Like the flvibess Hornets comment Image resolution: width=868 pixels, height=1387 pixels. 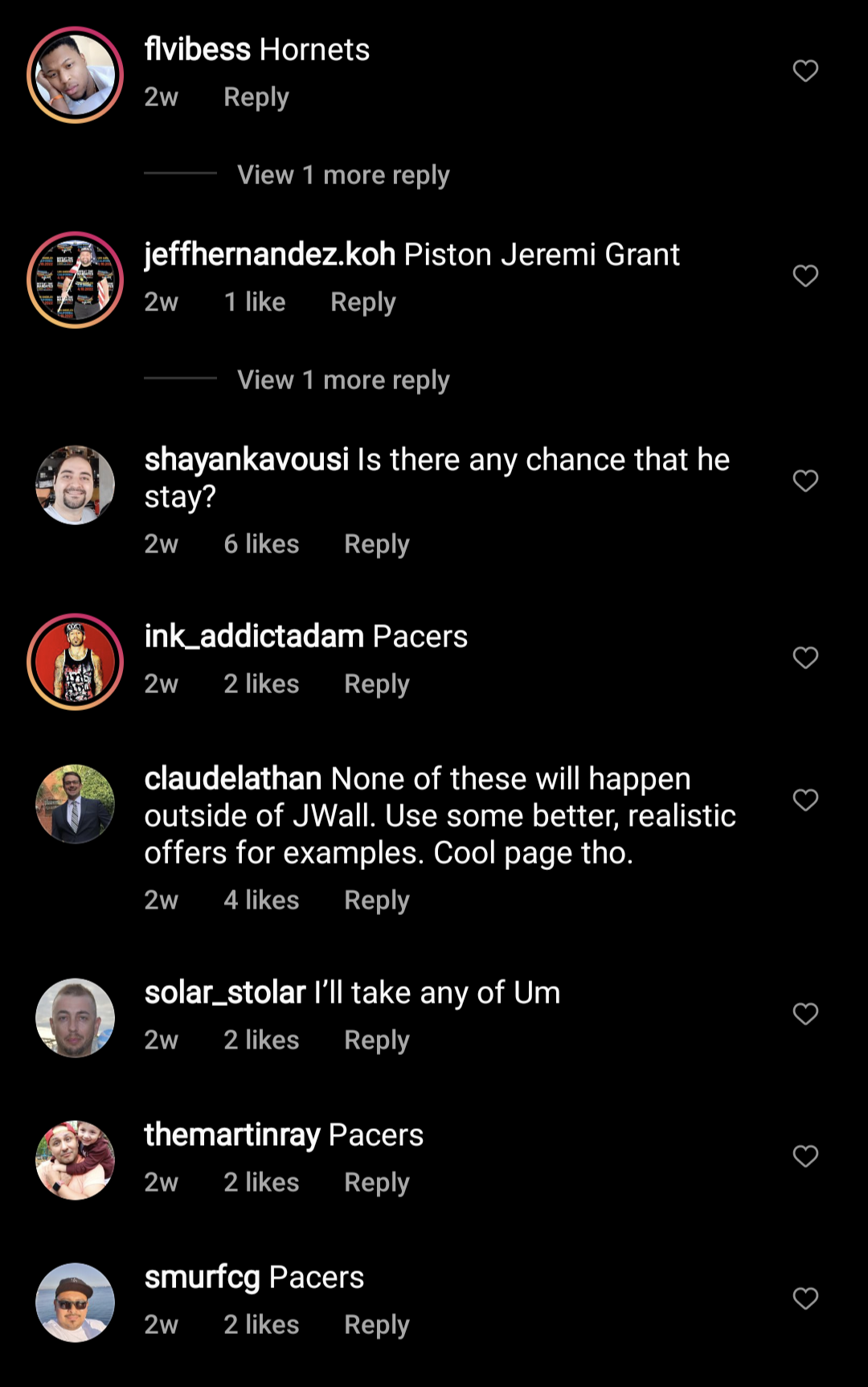tap(805, 71)
